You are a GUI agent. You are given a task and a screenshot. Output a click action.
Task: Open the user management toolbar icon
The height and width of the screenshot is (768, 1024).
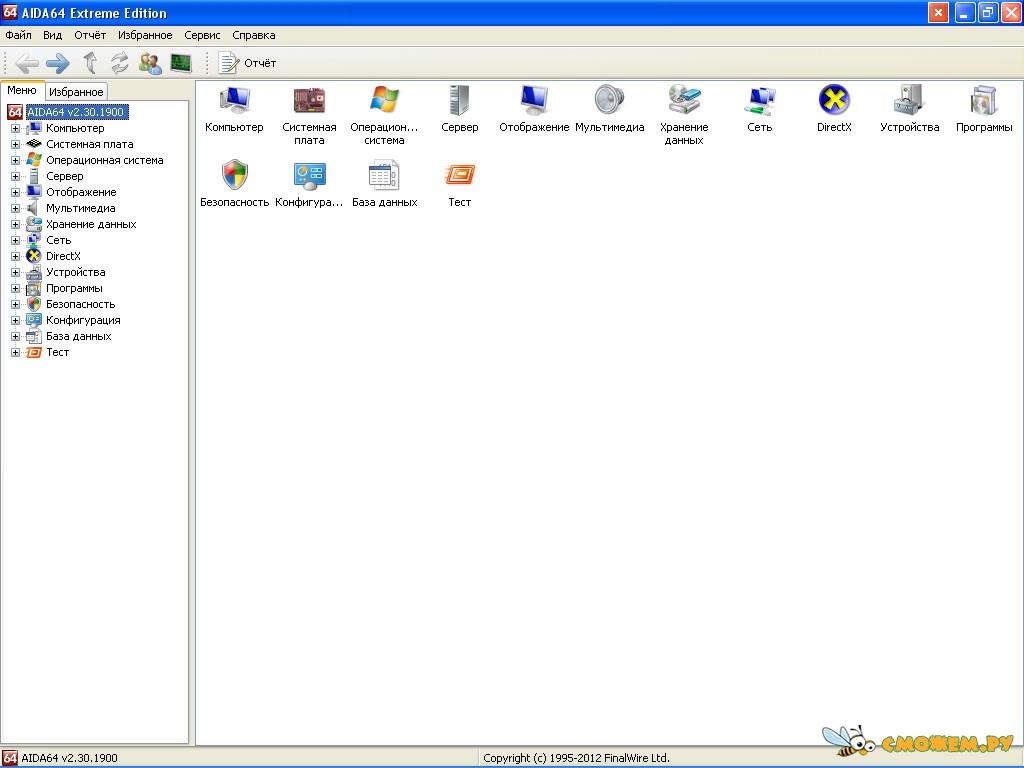pos(150,63)
